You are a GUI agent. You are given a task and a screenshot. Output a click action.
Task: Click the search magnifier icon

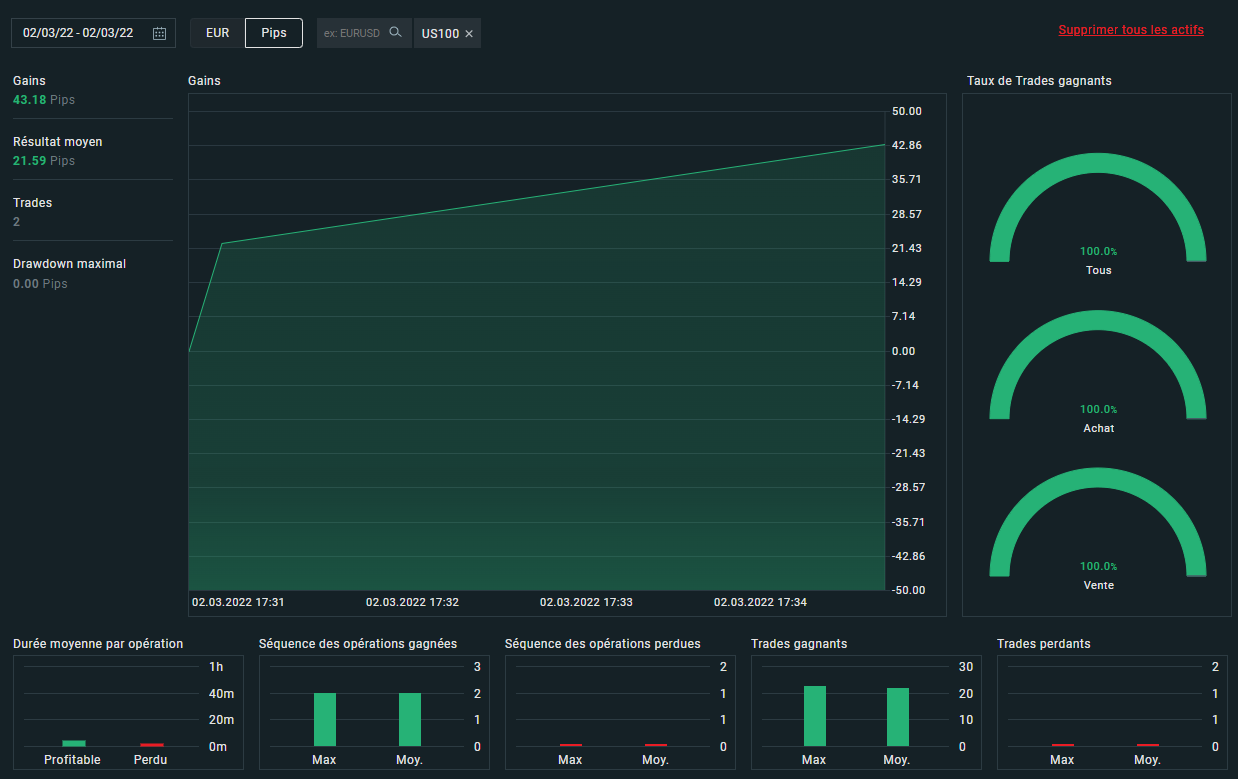coord(395,33)
